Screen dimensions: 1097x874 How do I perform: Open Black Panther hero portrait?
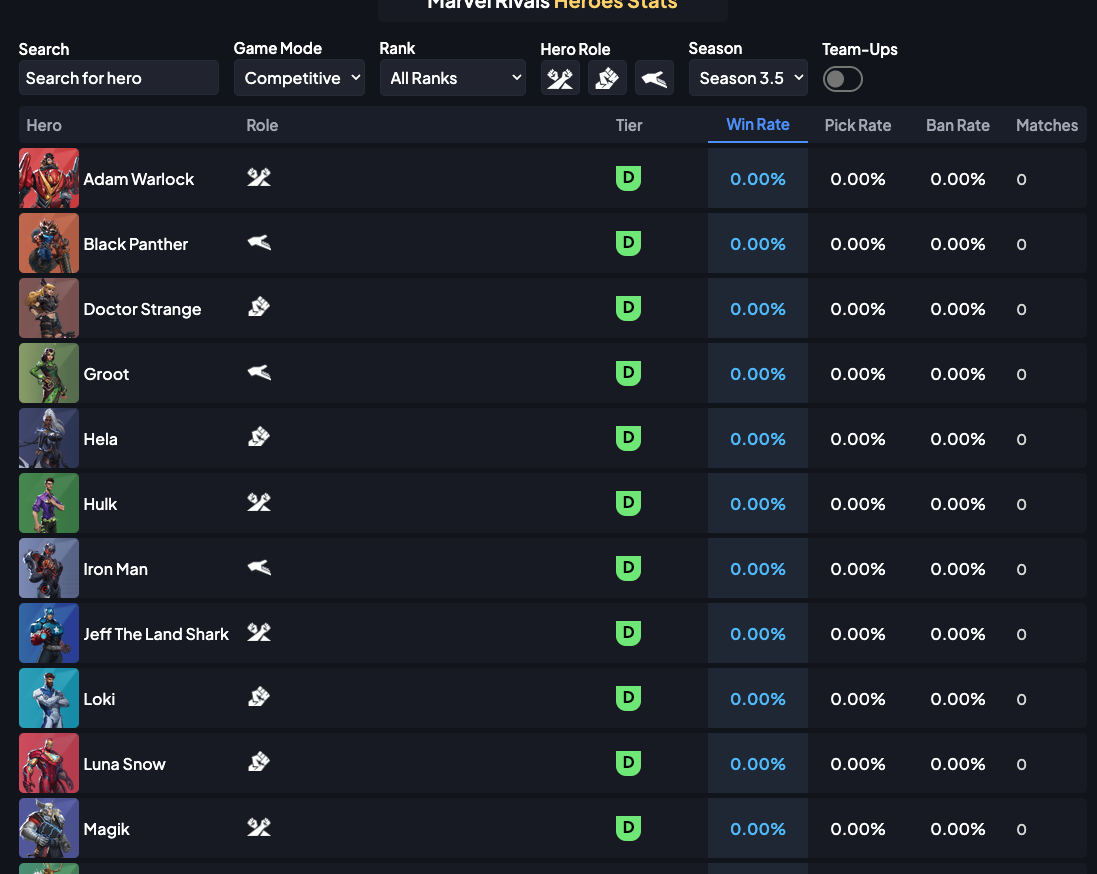point(49,244)
